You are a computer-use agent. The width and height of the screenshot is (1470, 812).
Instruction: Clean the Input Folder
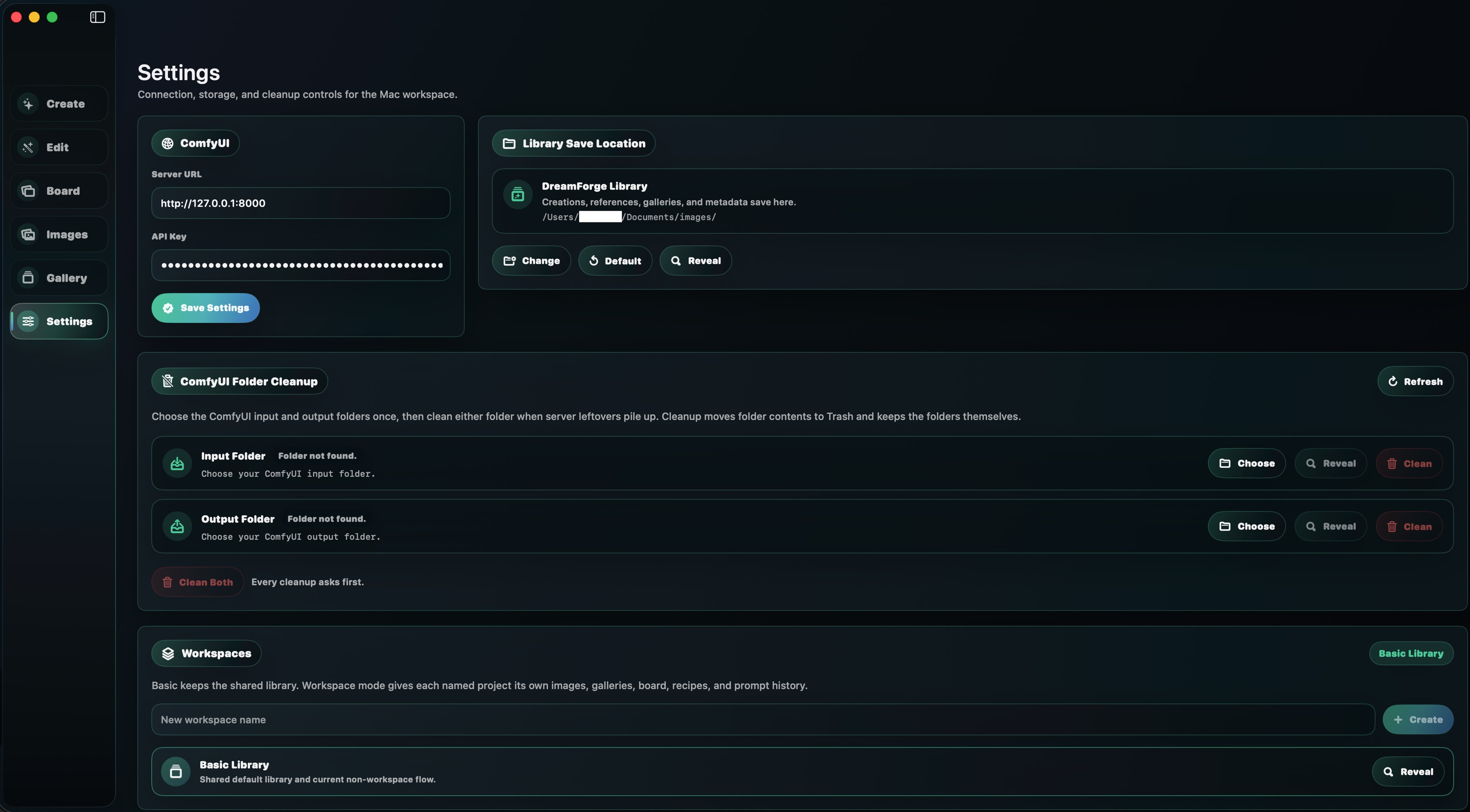click(x=1409, y=463)
